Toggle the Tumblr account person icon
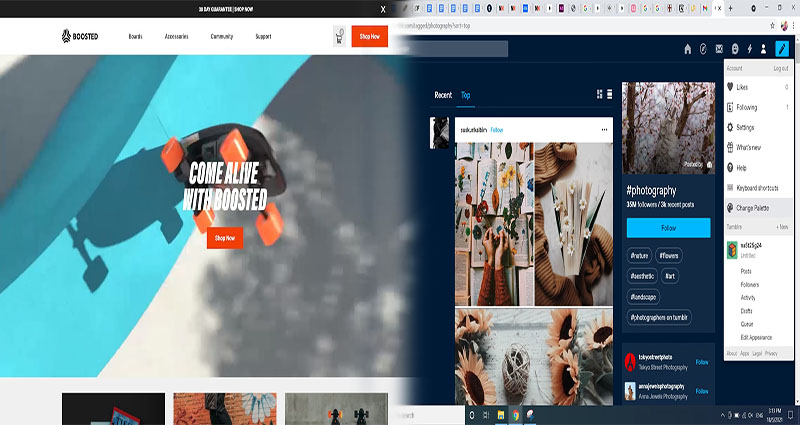 pos(763,49)
